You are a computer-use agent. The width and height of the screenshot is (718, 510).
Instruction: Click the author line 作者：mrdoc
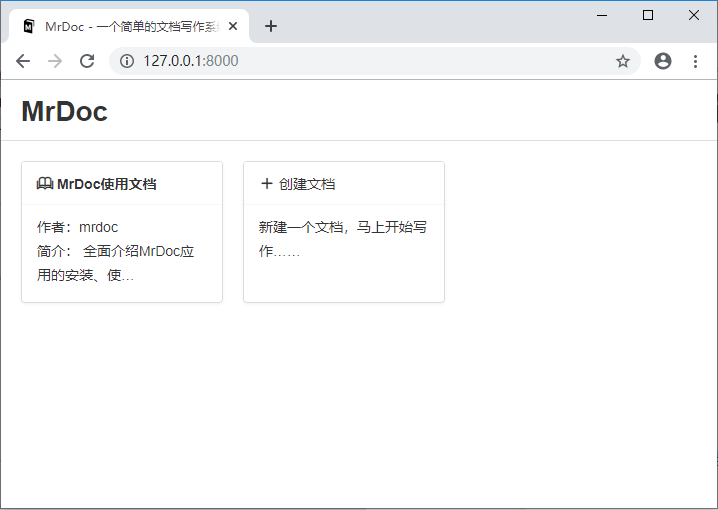78,227
